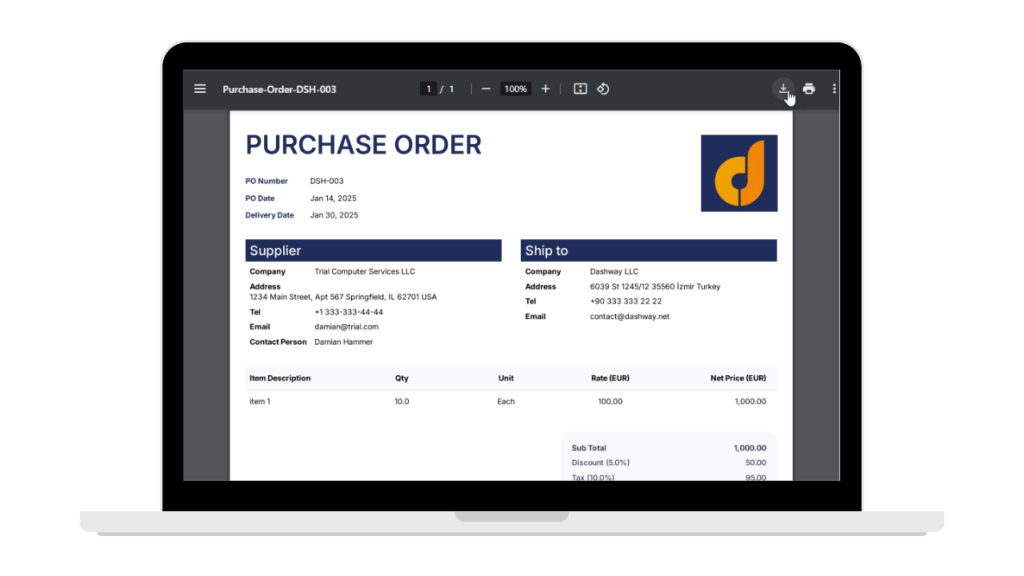Click the page number input field
Viewport: 1024px width, 576px height.
point(428,88)
